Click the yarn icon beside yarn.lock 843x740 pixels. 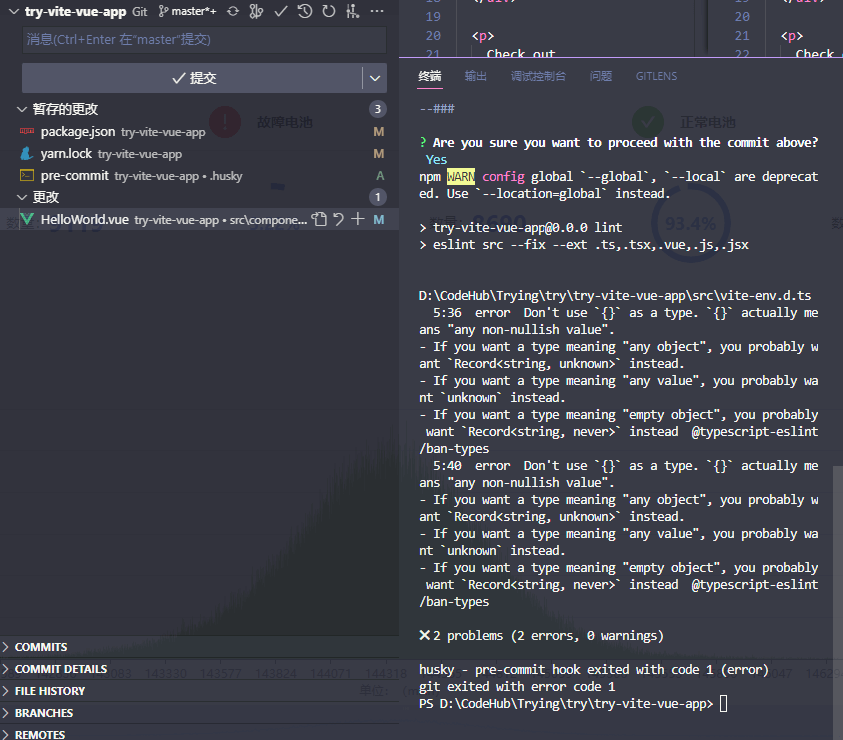(x=27, y=154)
